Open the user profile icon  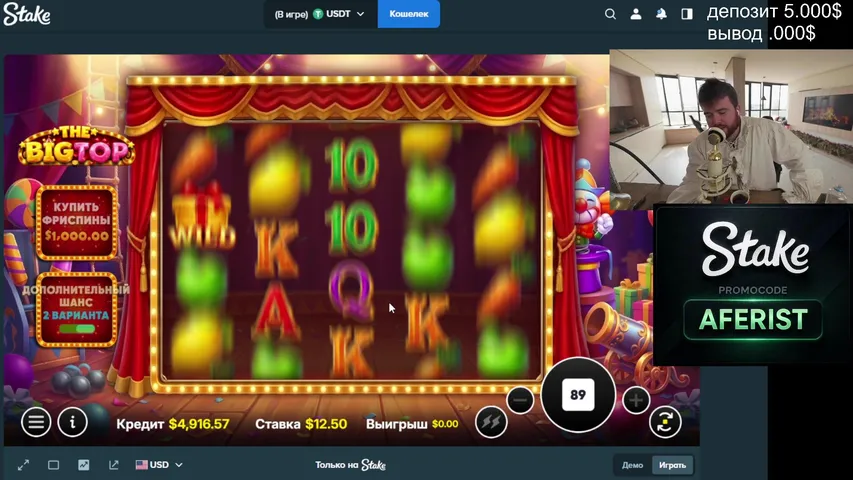(x=636, y=14)
